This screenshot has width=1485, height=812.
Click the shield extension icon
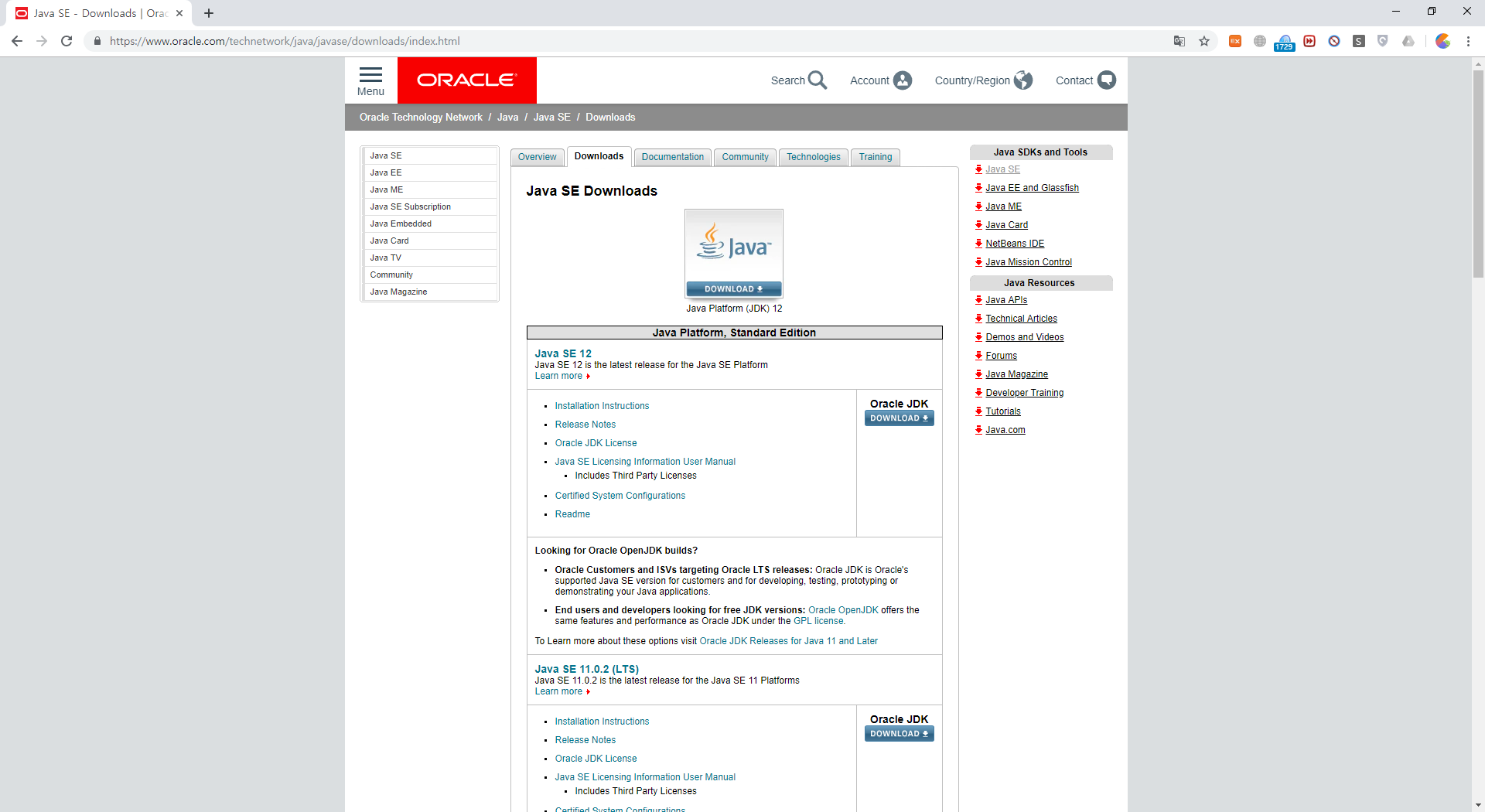coord(1383,41)
